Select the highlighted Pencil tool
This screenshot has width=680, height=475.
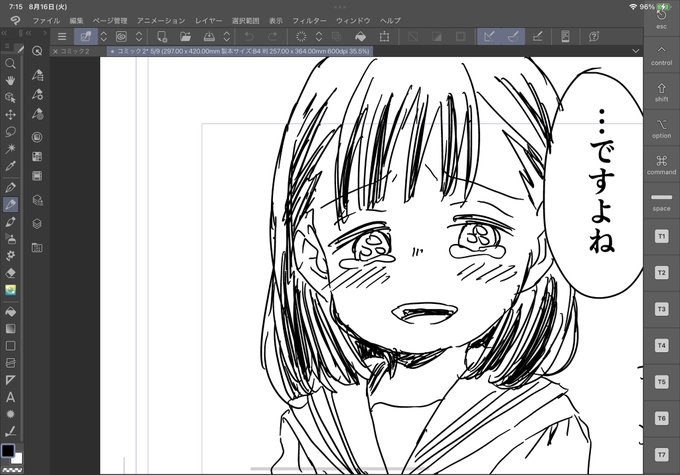click(x=10, y=204)
